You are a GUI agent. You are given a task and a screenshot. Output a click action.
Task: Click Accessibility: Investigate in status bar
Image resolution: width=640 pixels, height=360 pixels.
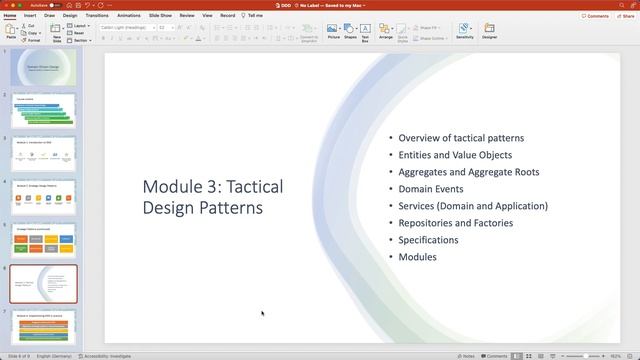tap(105, 356)
